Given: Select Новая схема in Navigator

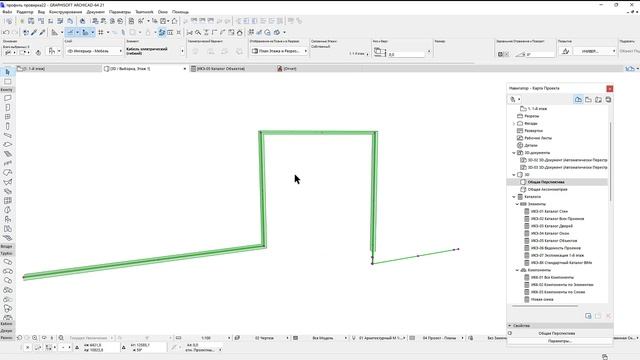Looking at the screenshot, I should [542, 300].
